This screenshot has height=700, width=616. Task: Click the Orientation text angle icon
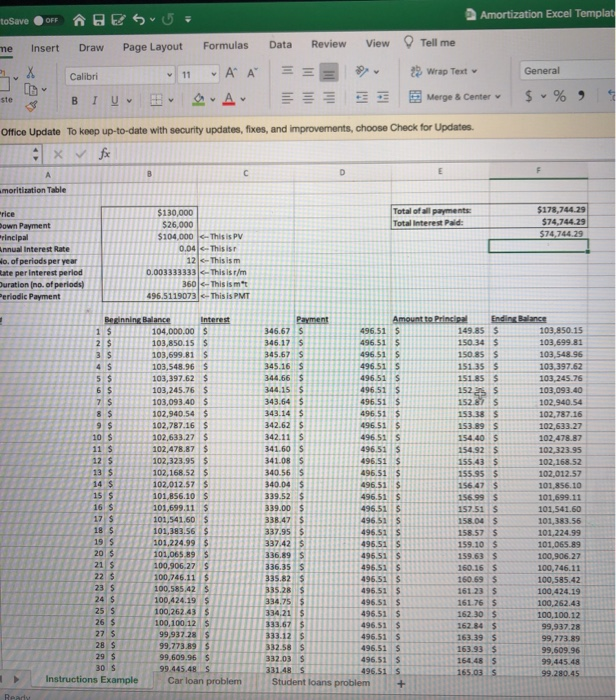(362, 71)
